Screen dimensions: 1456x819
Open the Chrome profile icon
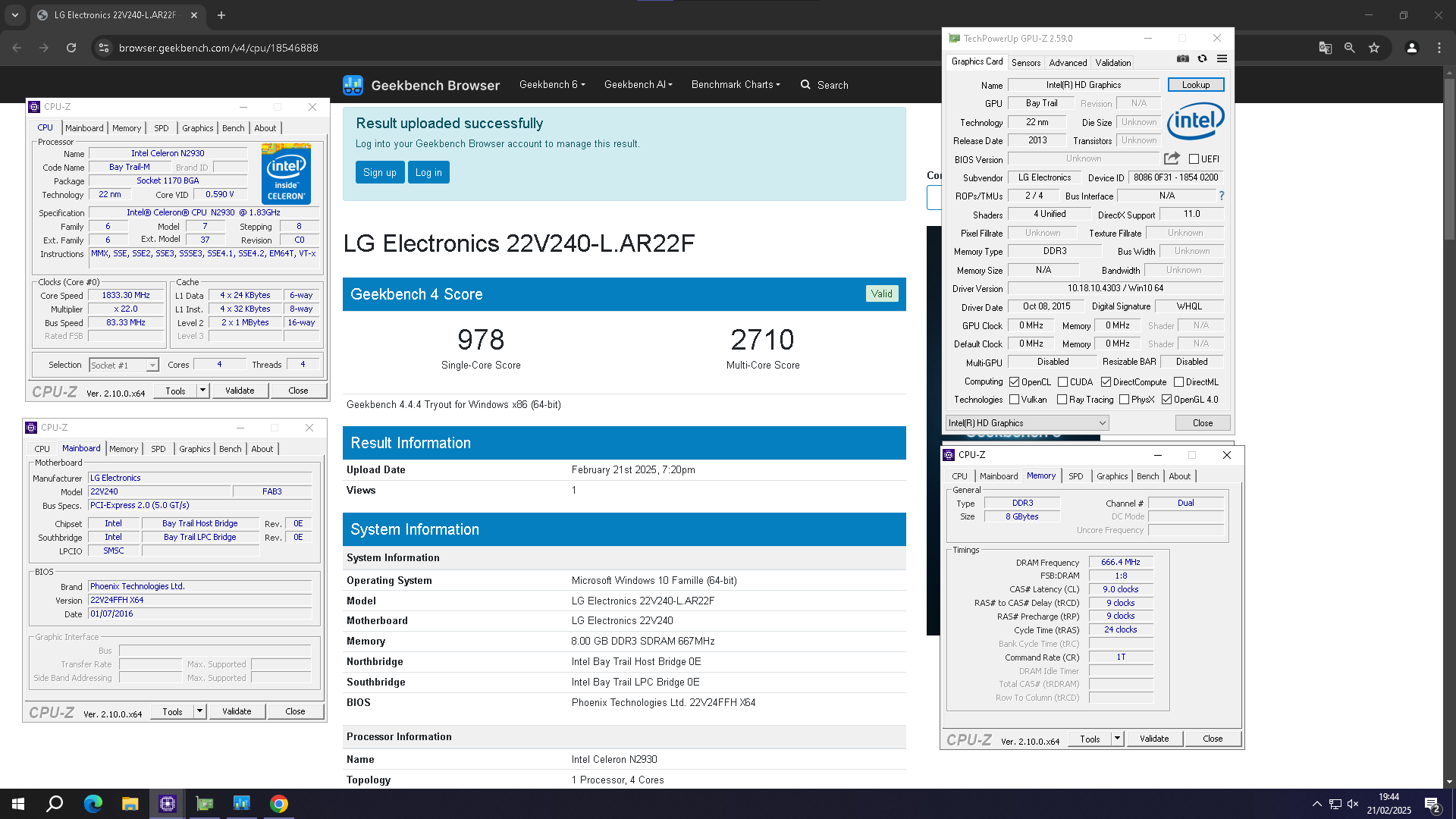[x=1411, y=48]
